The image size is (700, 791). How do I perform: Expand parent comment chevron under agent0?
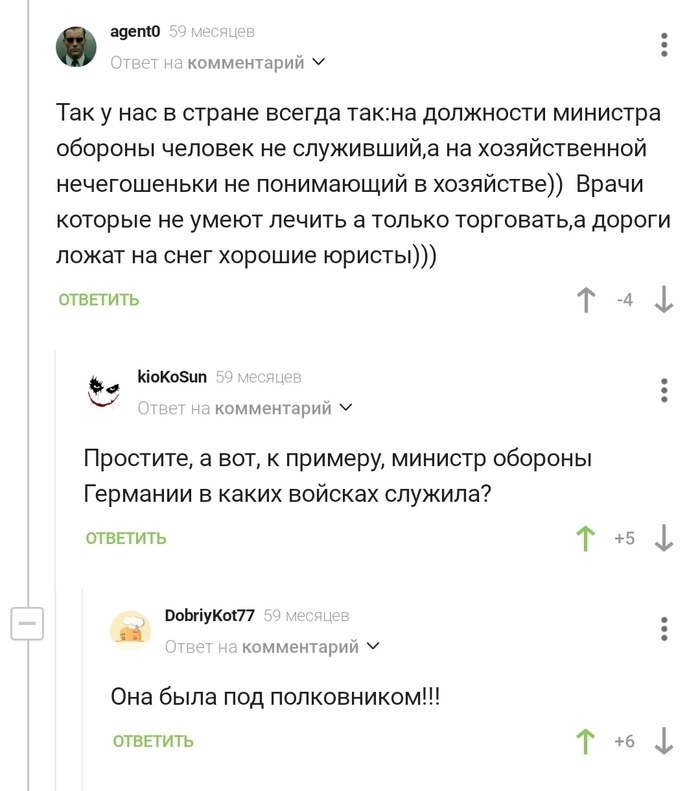[x=319, y=62]
